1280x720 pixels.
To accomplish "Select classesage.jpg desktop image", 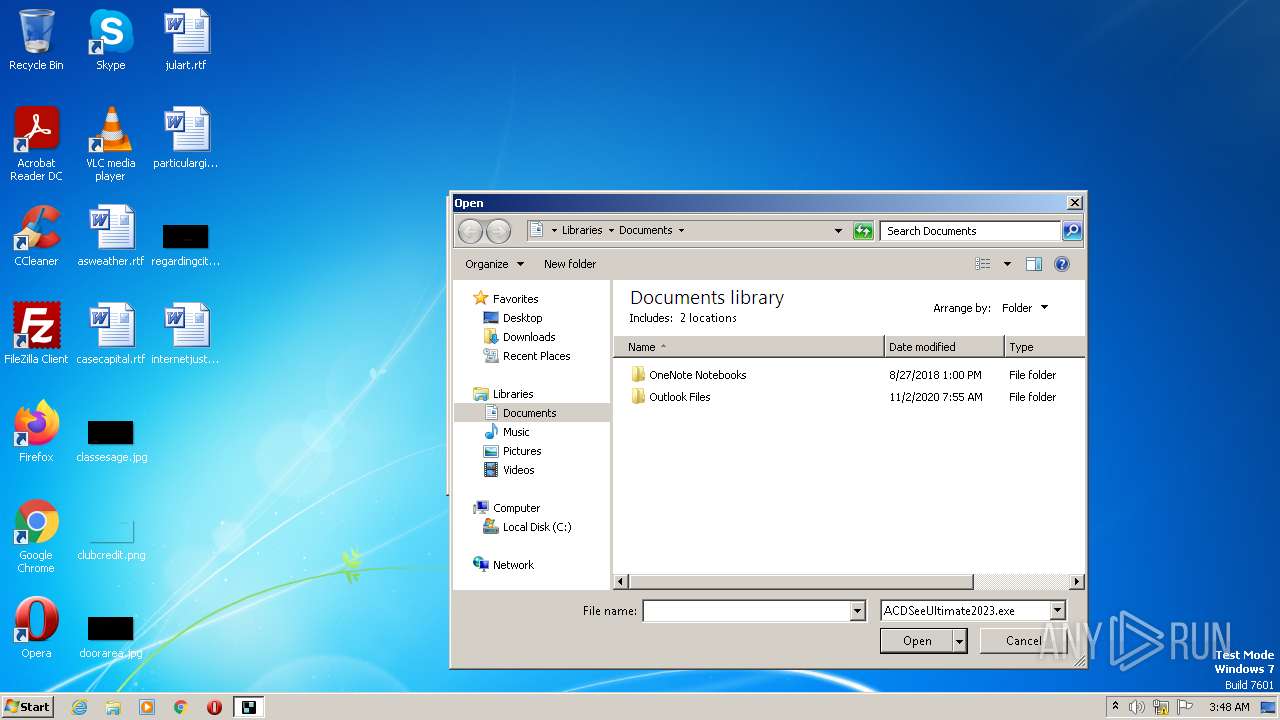I will [x=110, y=440].
